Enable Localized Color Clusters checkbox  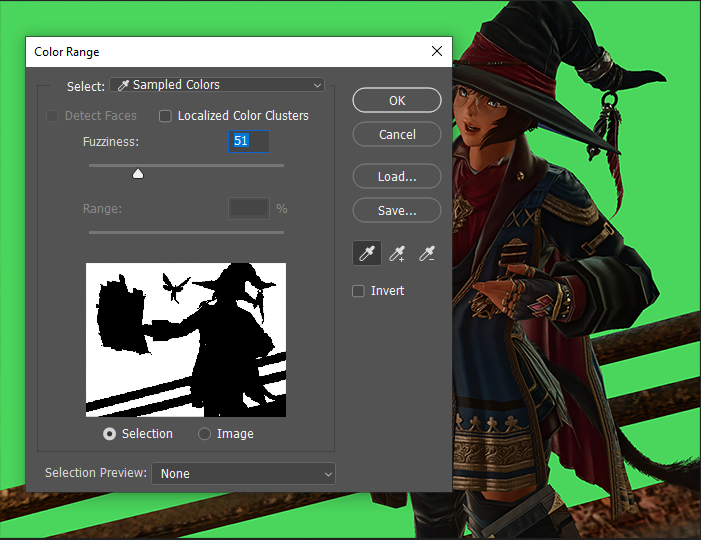click(166, 116)
